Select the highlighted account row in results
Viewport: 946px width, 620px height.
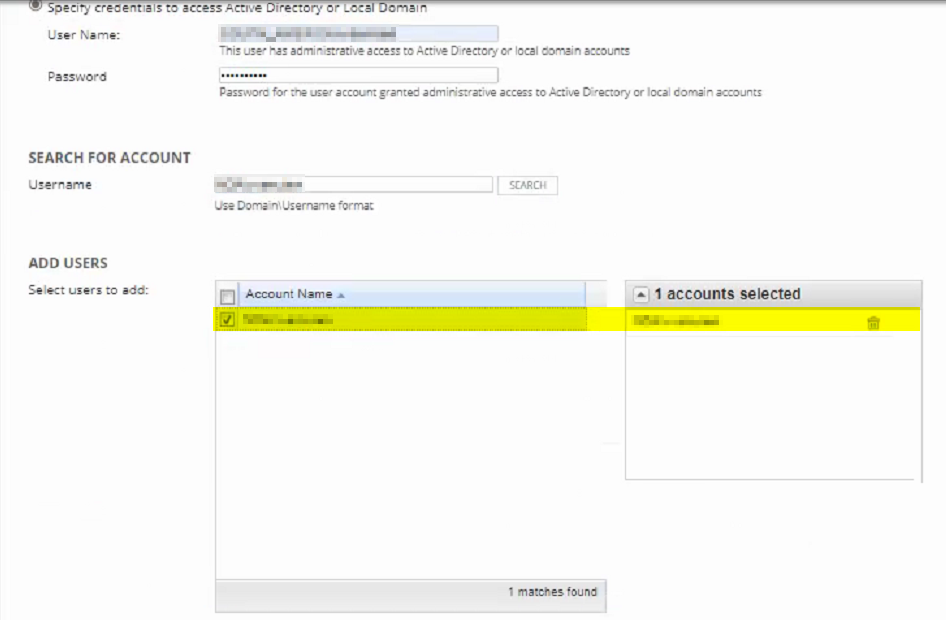(x=401, y=320)
